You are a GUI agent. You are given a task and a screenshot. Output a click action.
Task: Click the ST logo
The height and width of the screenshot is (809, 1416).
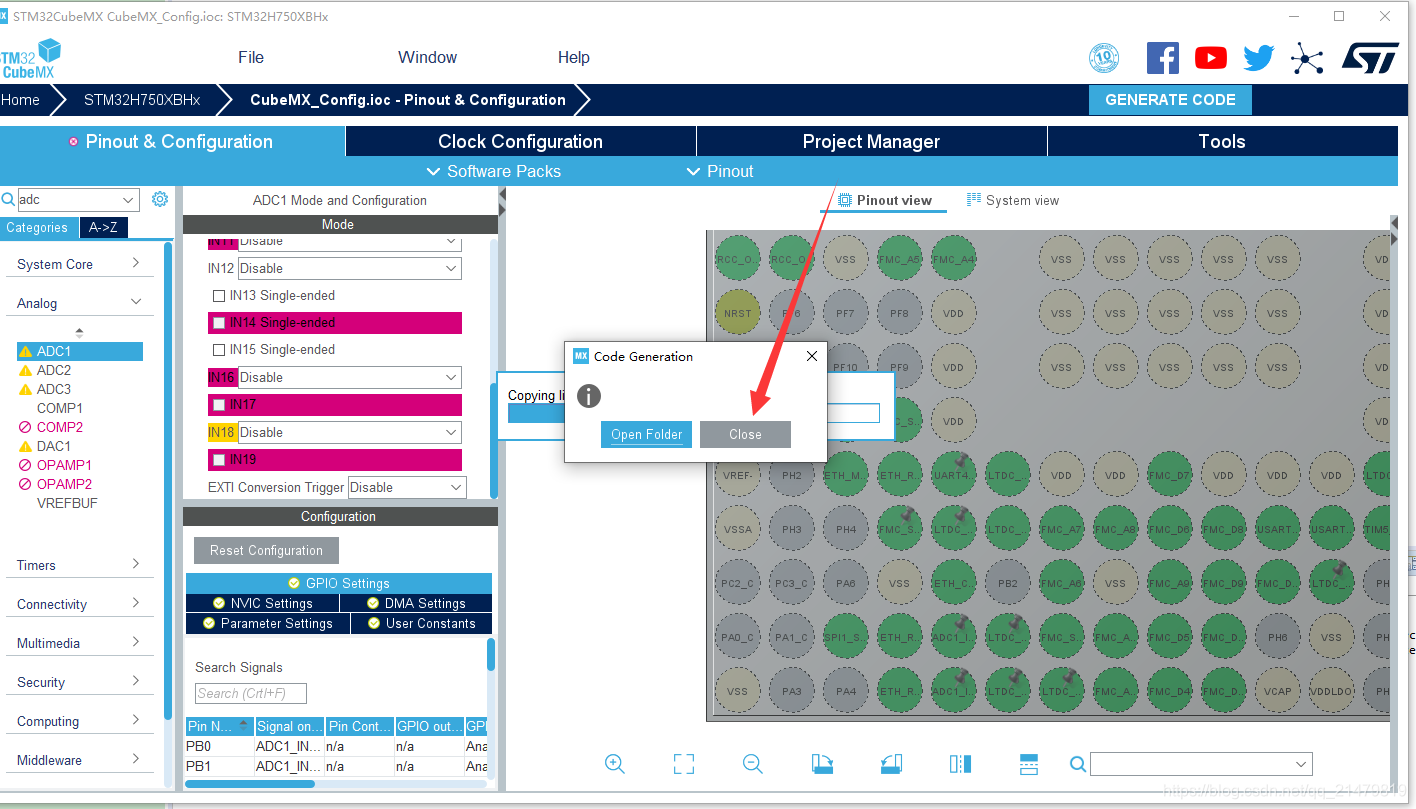(x=1369, y=58)
